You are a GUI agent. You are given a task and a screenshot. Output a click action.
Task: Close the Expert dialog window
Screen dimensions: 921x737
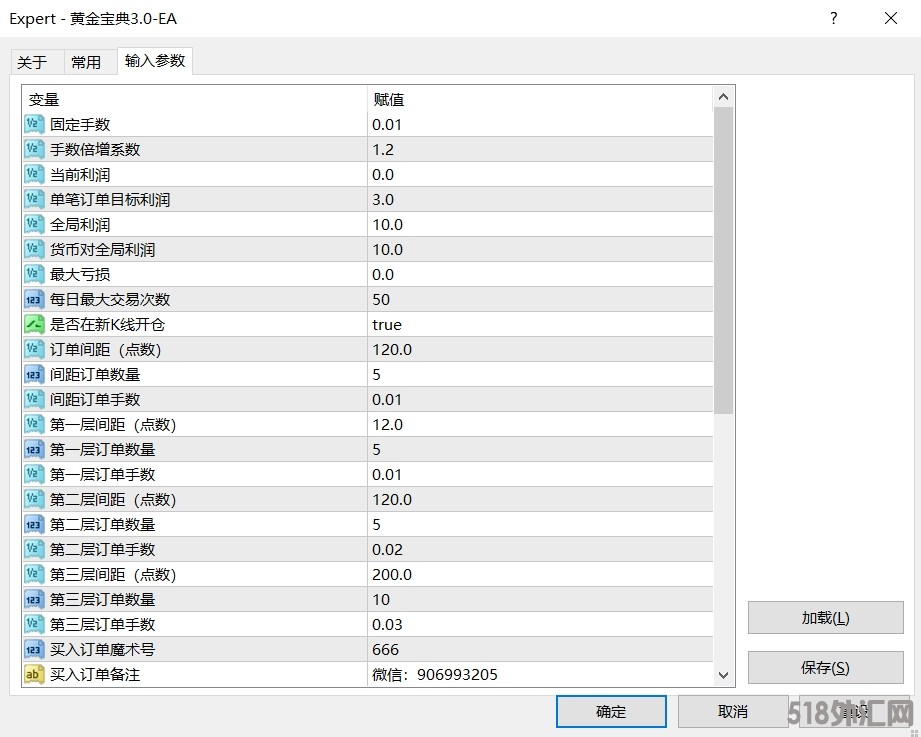click(891, 18)
